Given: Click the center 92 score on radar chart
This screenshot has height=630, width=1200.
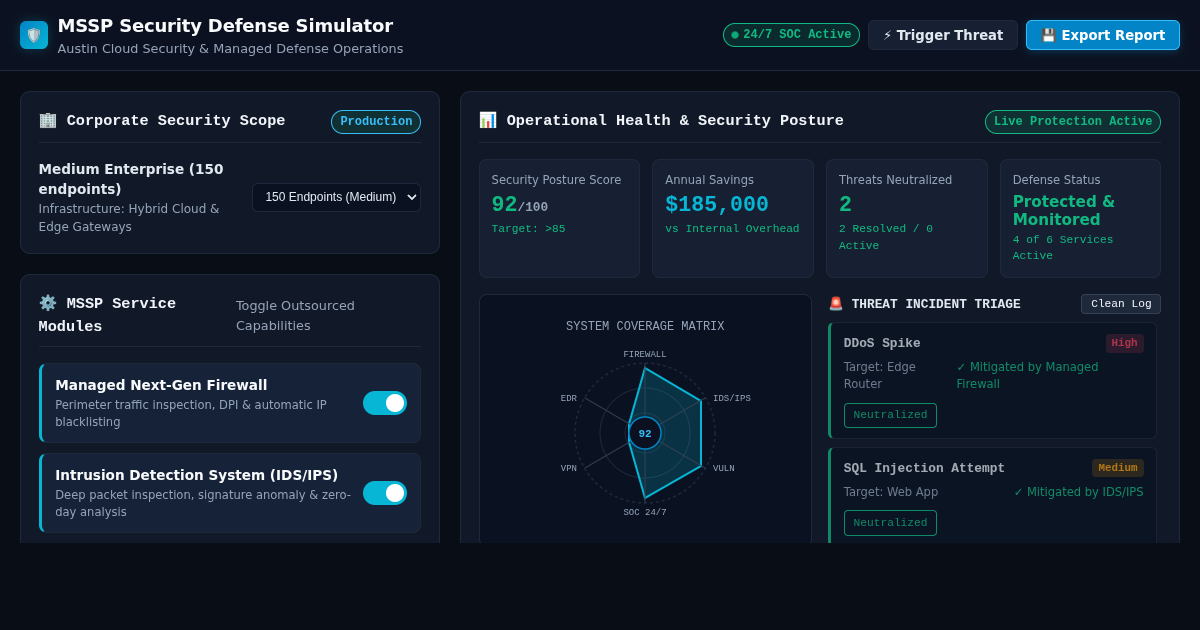Looking at the screenshot, I should [x=645, y=434].
